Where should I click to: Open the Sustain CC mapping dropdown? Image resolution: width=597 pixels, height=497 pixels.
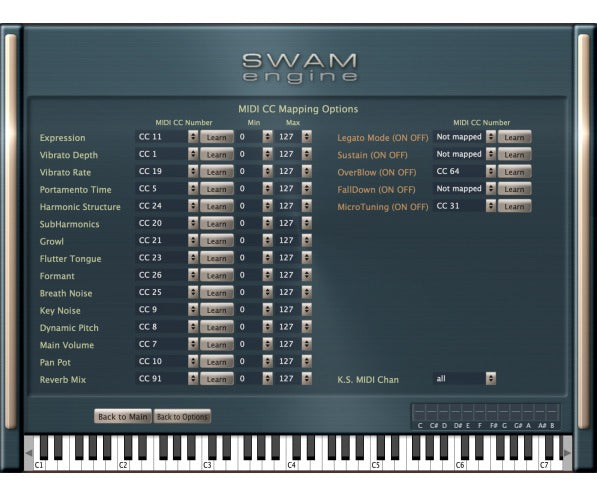(491, 154)
